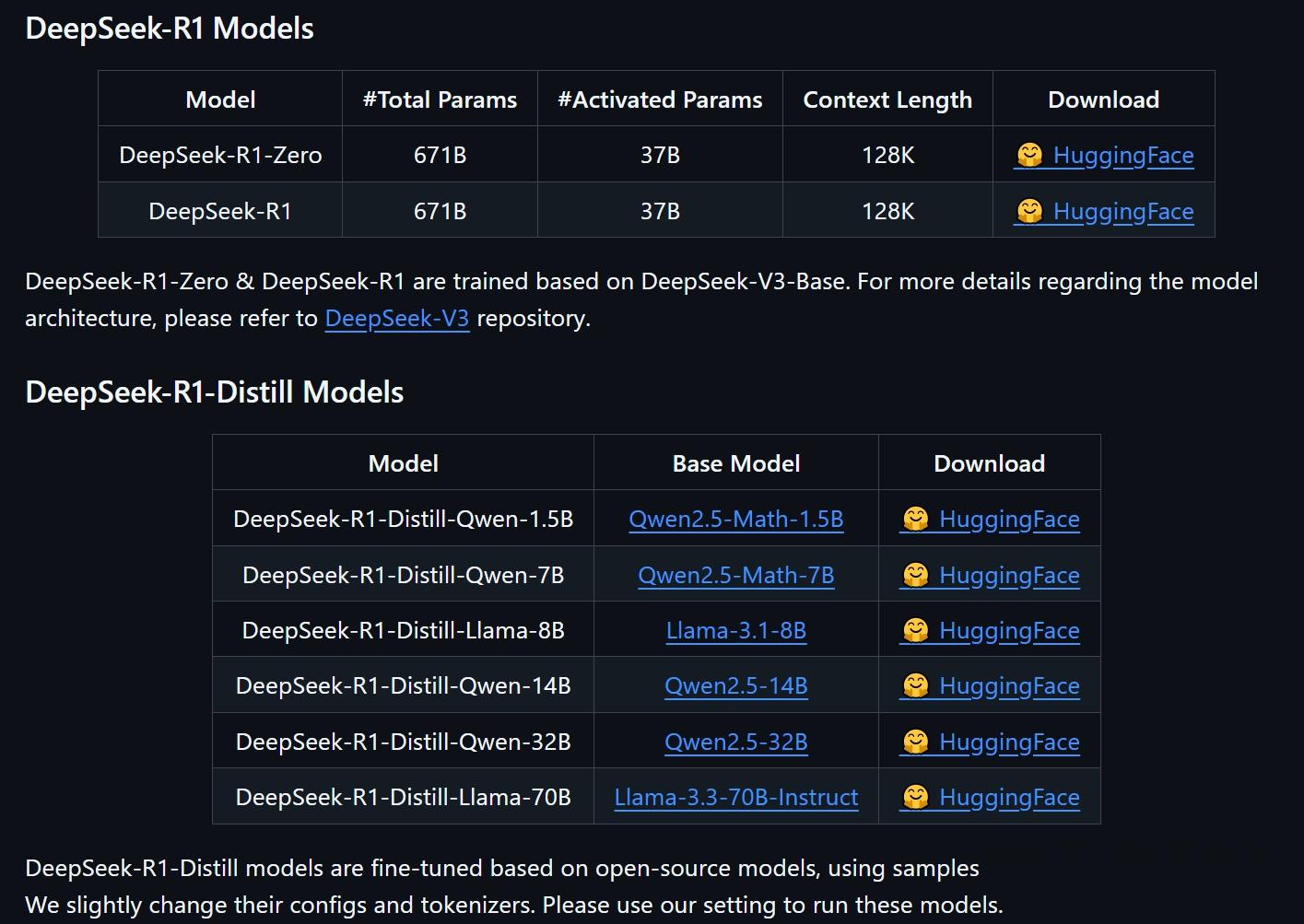
Task: Select the DeepSeek-R1-Distill Models heading
Action: coord(215,392)
